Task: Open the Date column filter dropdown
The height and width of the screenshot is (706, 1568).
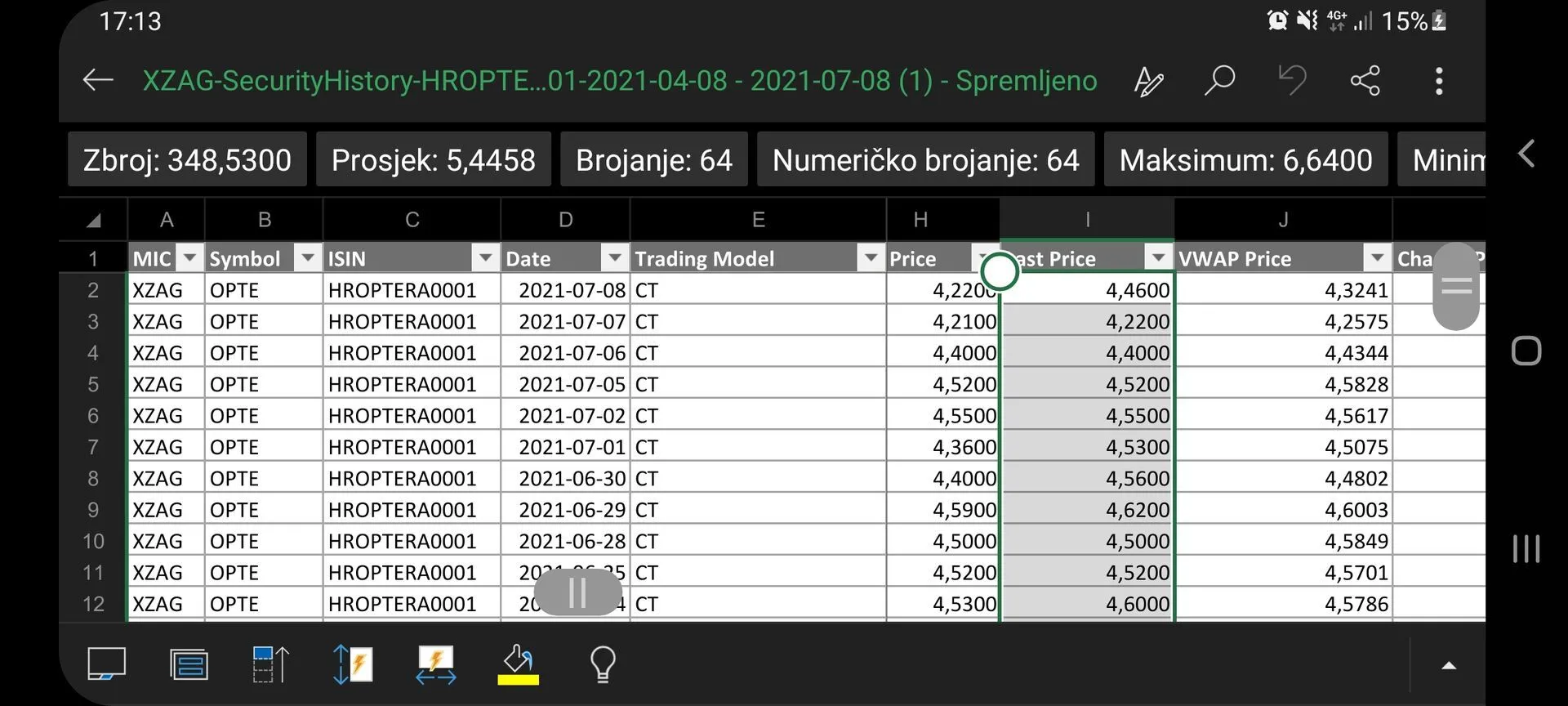Action: [615, 258]
